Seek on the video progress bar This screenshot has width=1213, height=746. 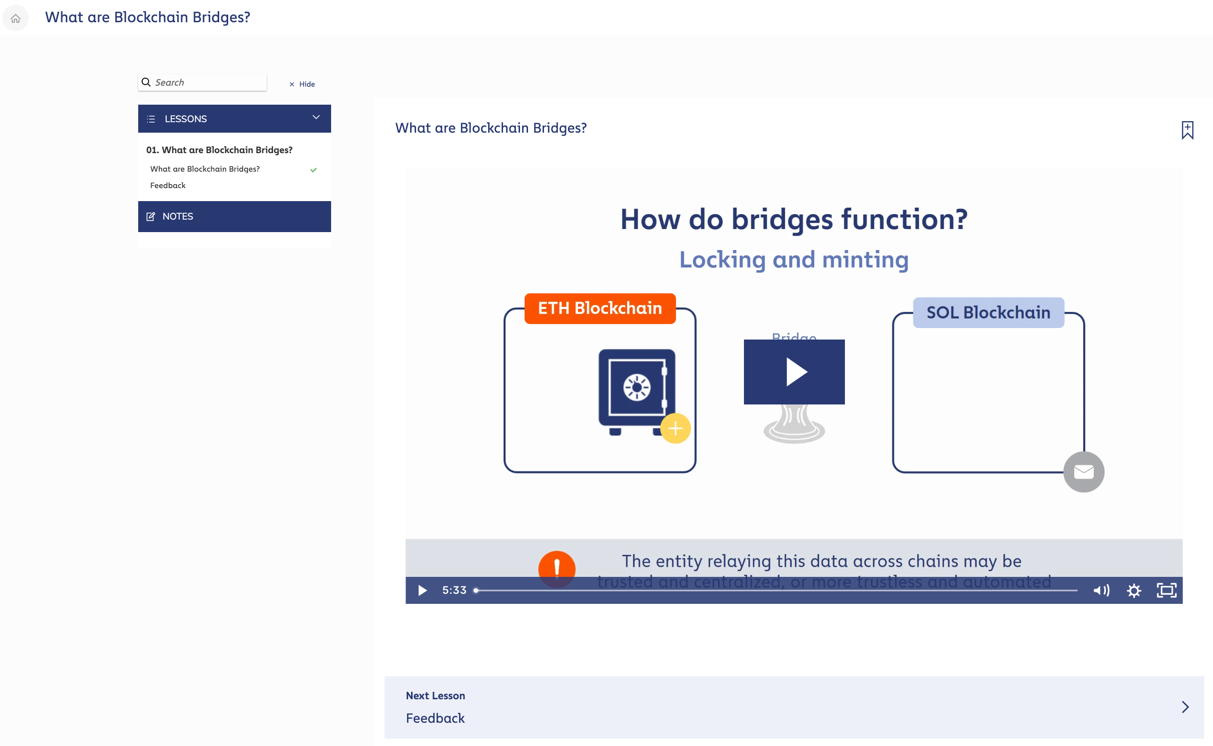click(776, 591)
